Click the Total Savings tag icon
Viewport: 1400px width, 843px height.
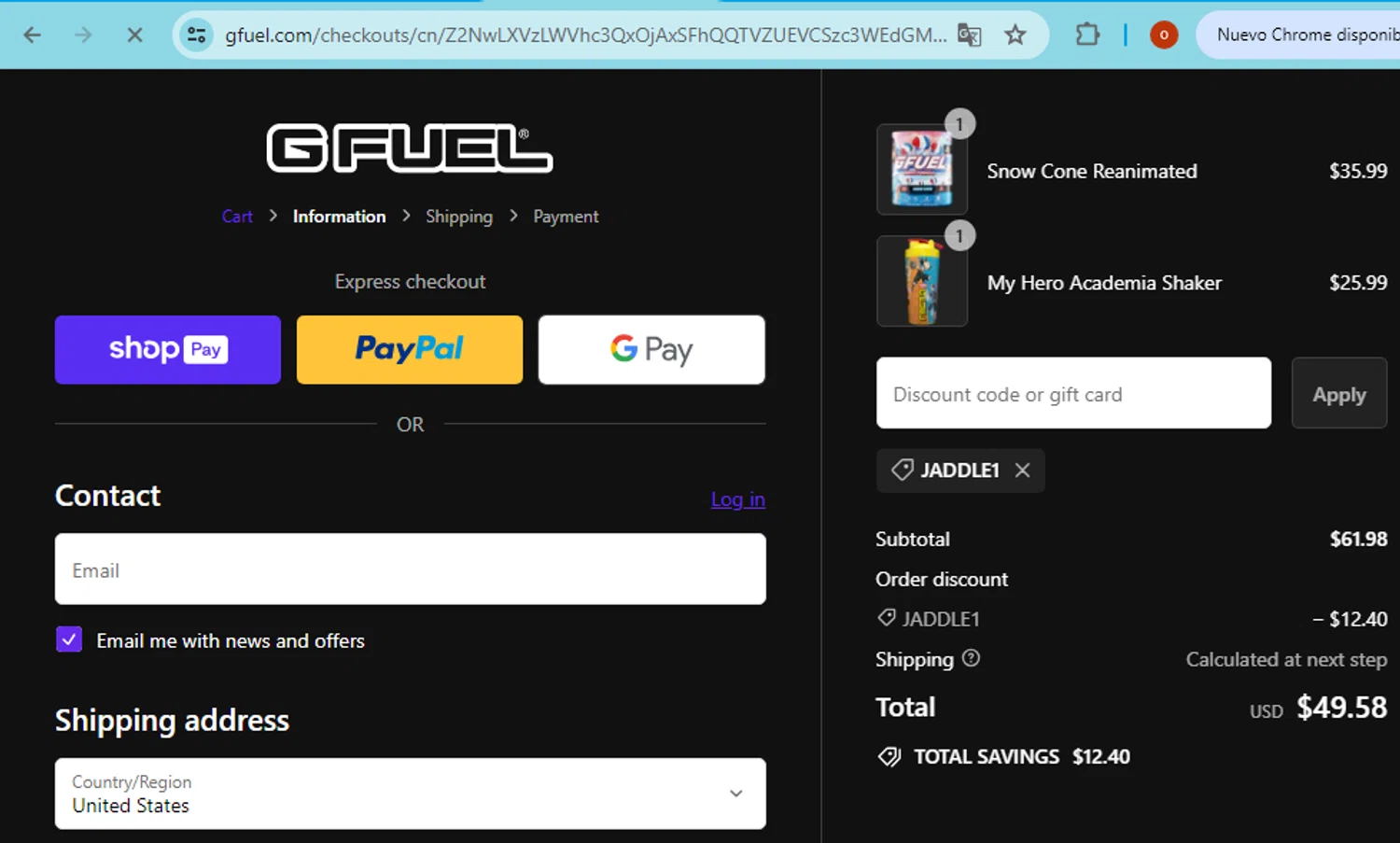pos(889,756)
